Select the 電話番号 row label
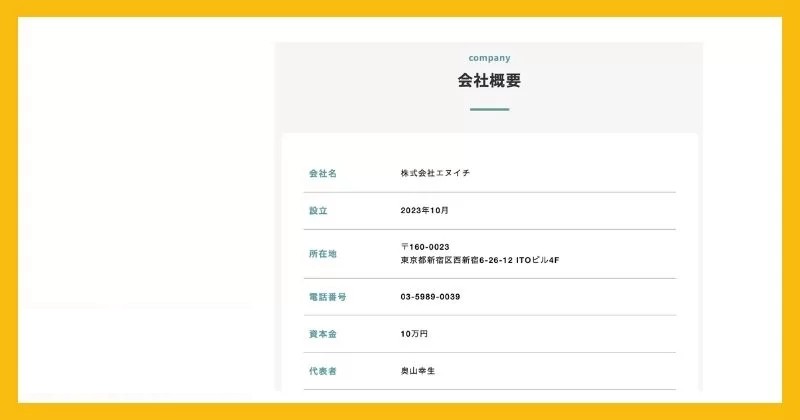Viewport: 800px width, 420px height. 327,297
